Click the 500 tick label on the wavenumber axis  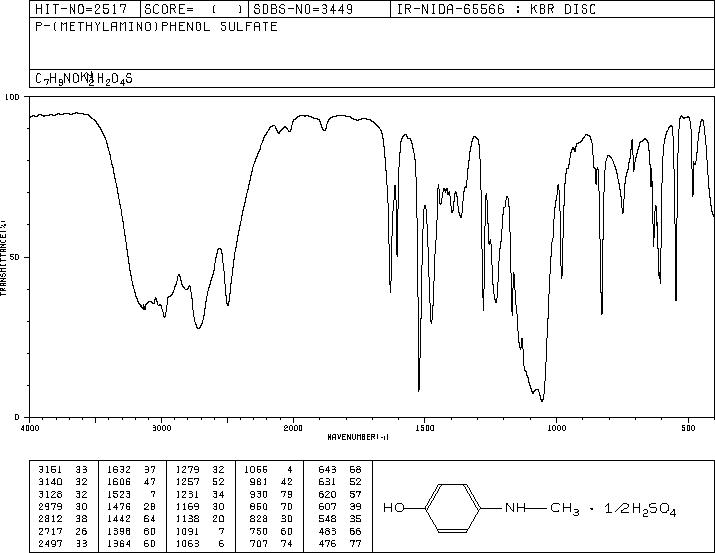(x=688, y=428)
